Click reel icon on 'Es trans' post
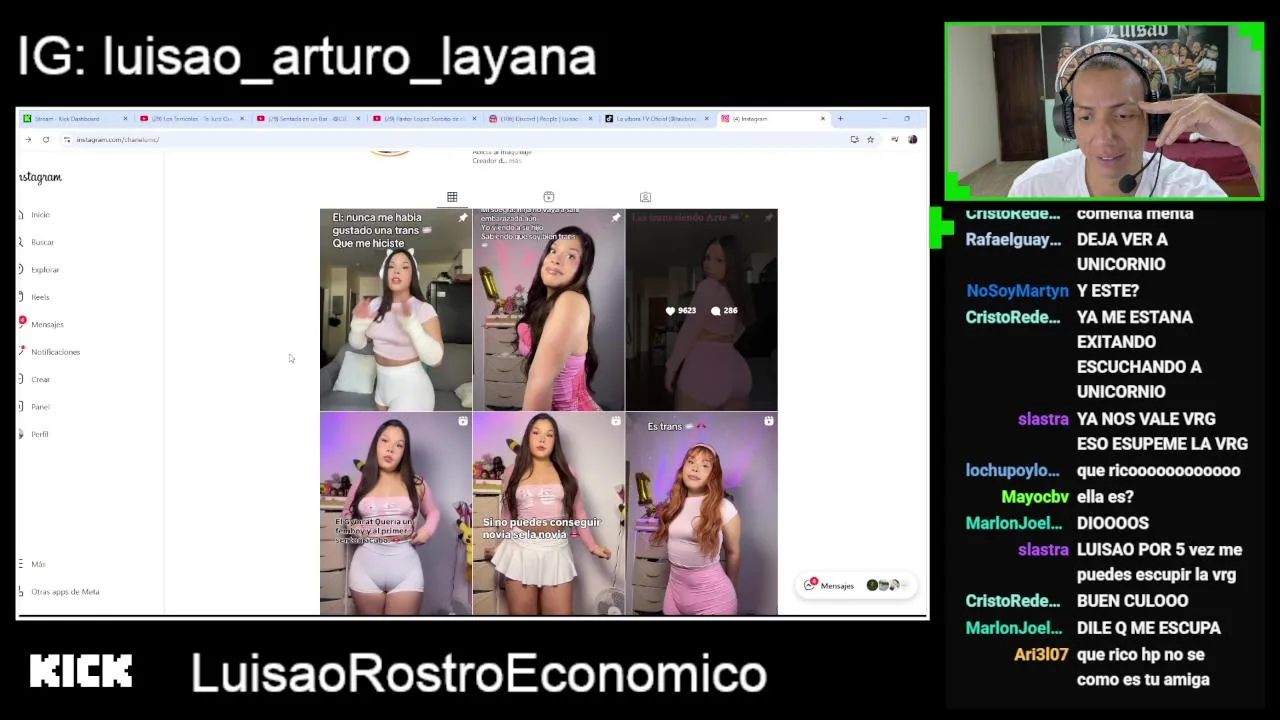This screenshot has width=1280, height=720. (768, 422)
